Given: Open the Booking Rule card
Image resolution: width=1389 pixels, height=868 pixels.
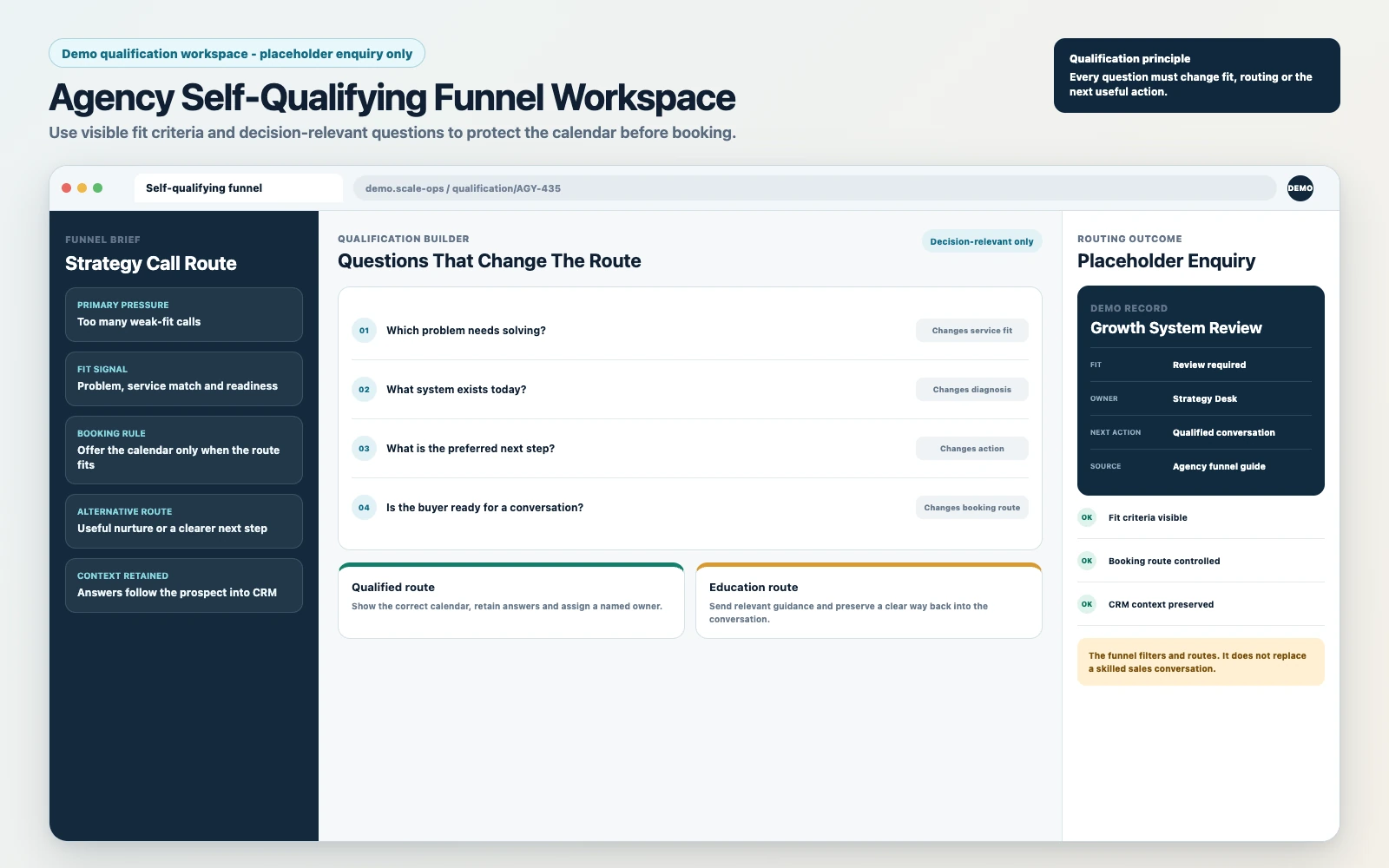Looking at the screenshot, I should (x=184, y=450).
